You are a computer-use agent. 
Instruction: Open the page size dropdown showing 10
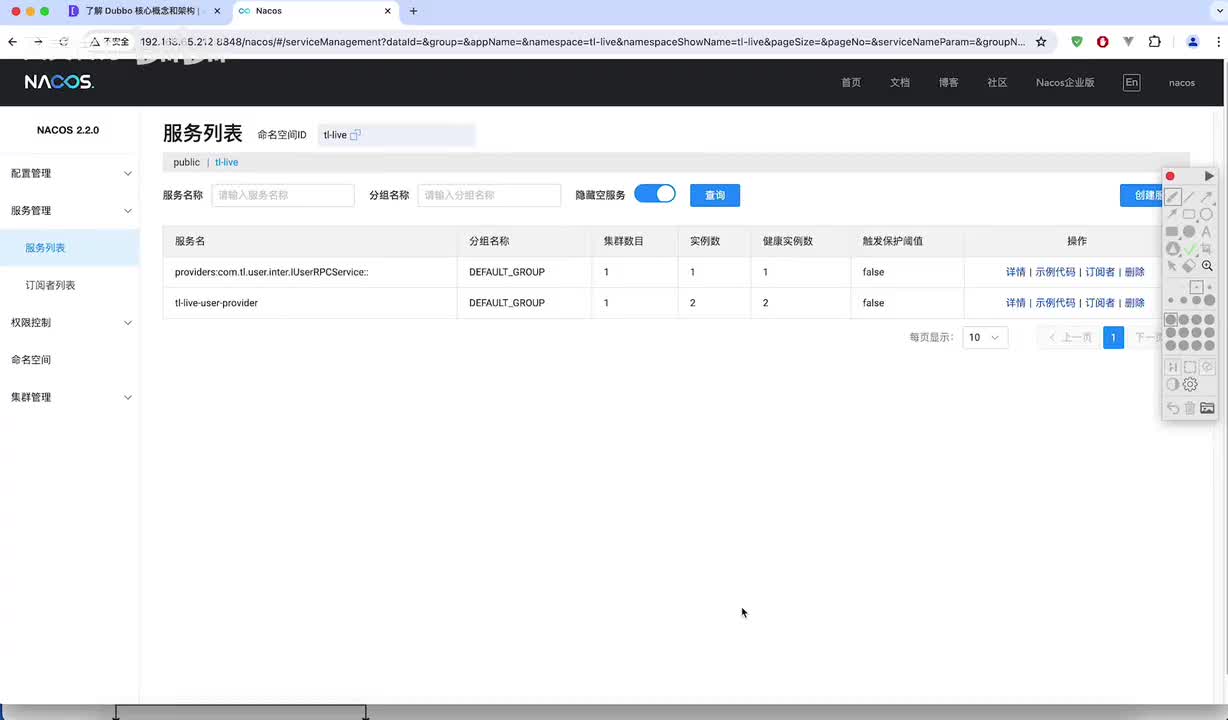coord(985,338)
